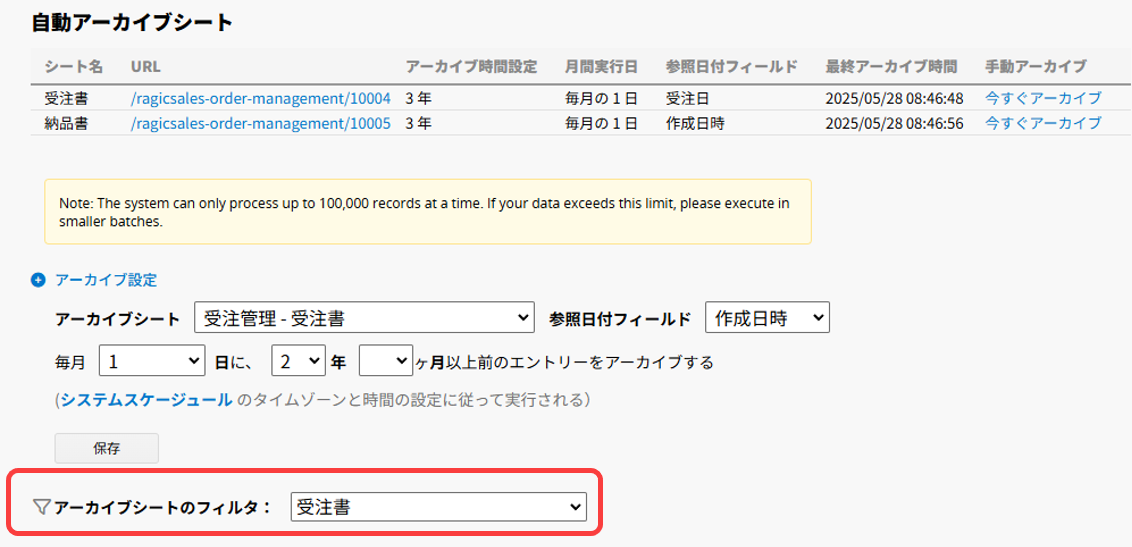Screen dimensions: 1132x547
Task: Click the アーカイブ設定 link text
Action: coord(106,280)
